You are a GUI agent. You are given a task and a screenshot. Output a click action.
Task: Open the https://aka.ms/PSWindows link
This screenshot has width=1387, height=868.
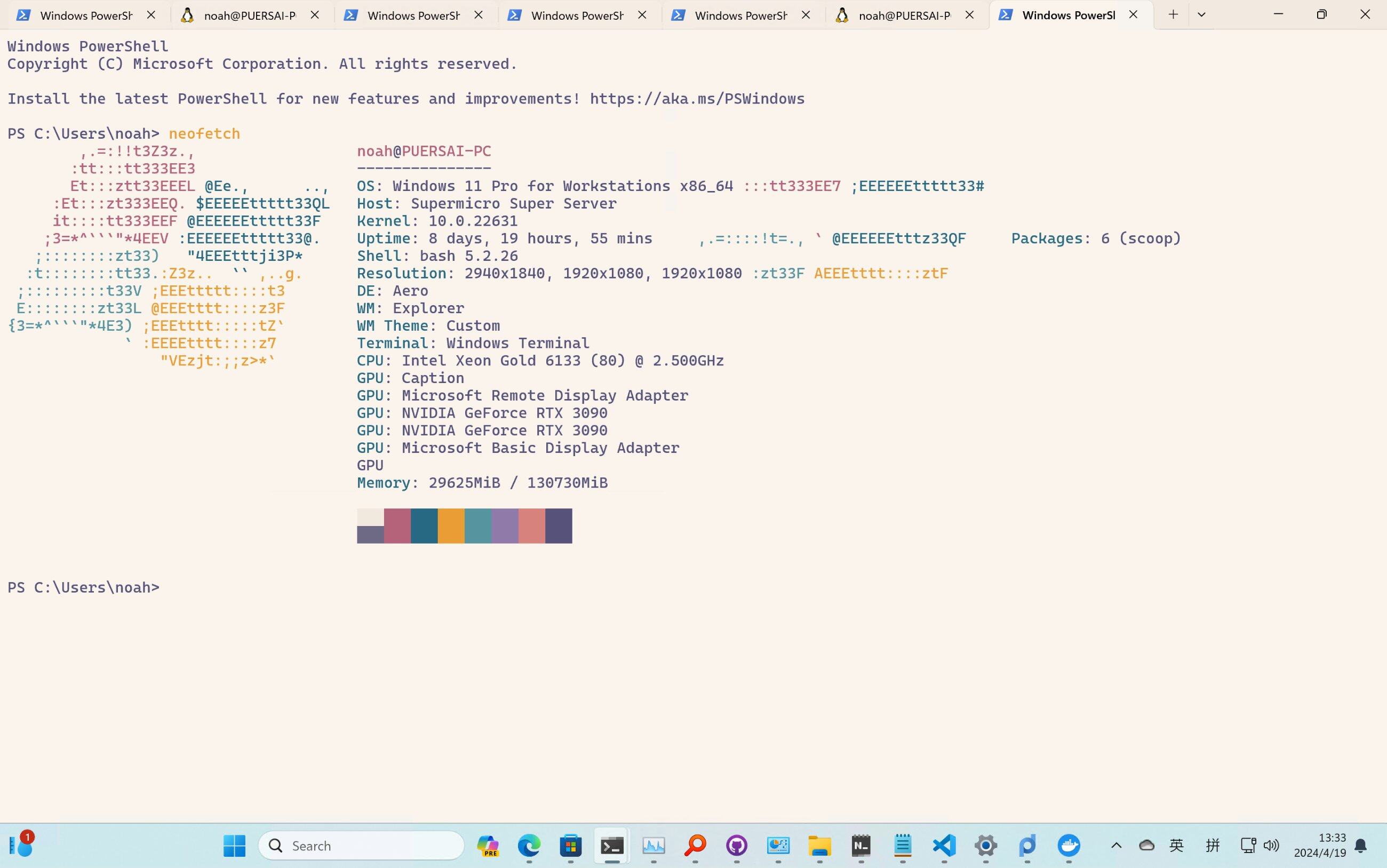coord(697,99)
